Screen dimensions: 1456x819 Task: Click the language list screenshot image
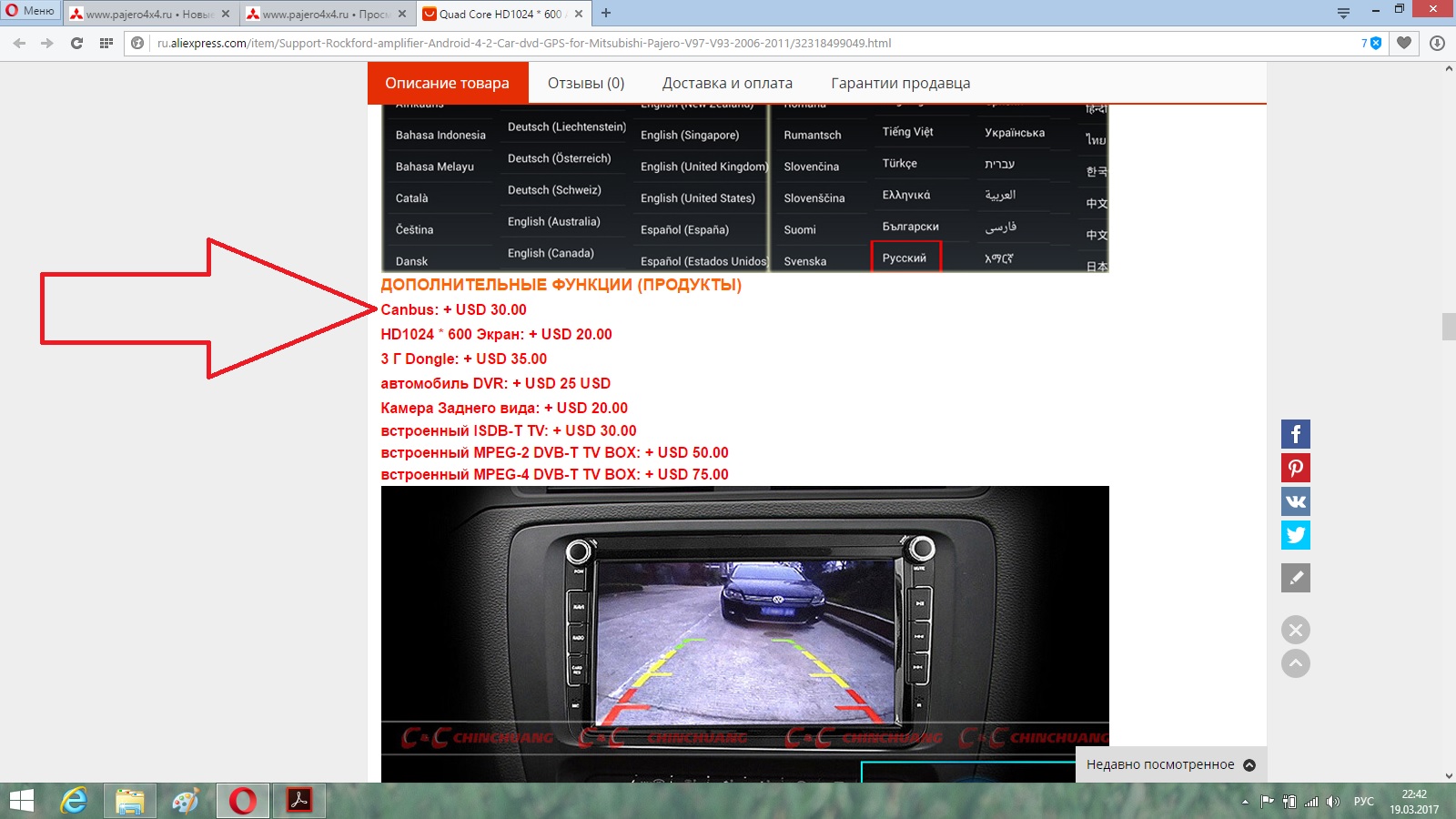tap(745, 188)
